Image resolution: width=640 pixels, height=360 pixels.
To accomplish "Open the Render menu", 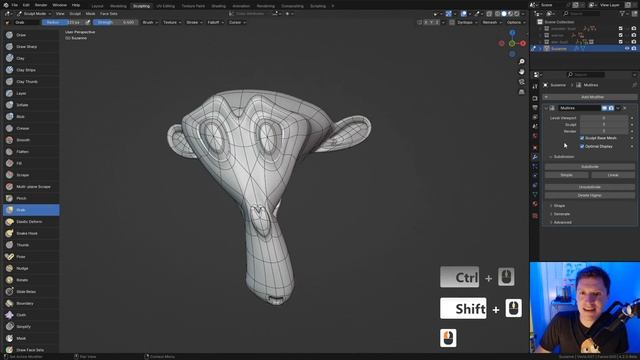I will 41,5.
